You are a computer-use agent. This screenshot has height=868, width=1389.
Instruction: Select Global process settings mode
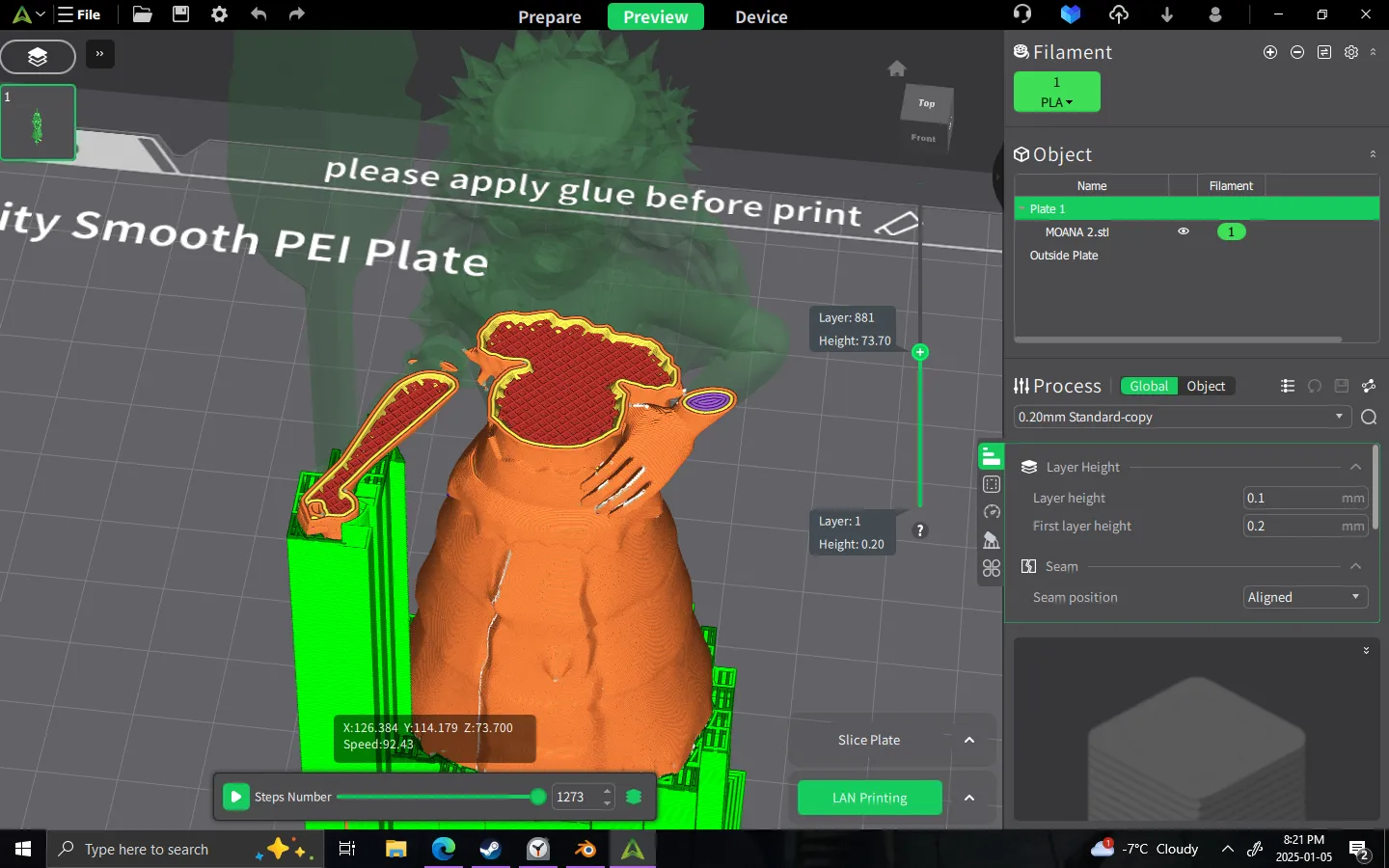[x=1148, y=386]
